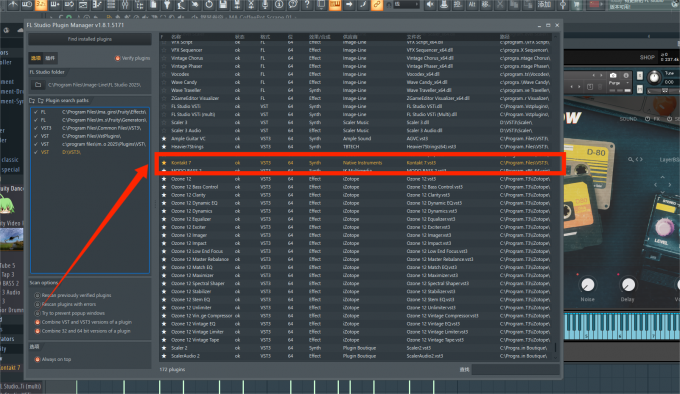Image resolution: width=680 pixels, height=394 pixels.
Task: Click the info circle icon in top toolbar
Action: coord(279,5)
